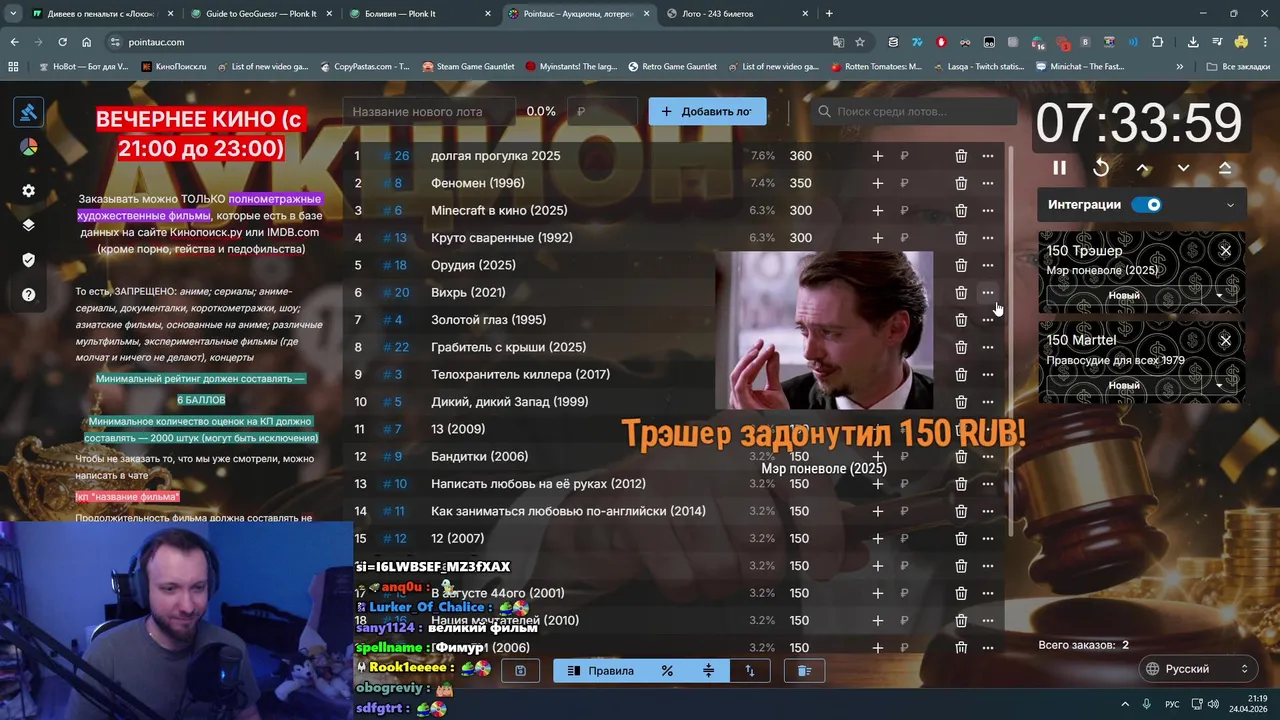
Task: Open Chrome extensions puzzle icon
Action: (1158, 42)
